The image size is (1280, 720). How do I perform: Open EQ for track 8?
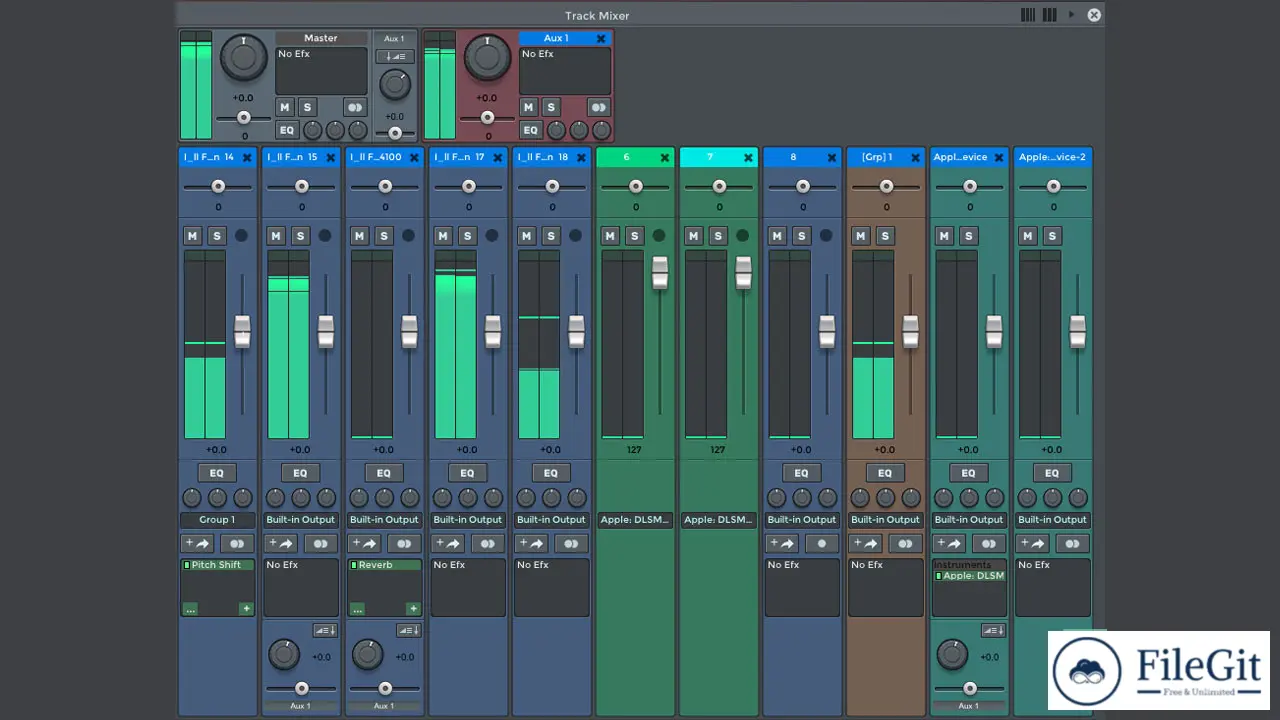click(x=802, y=473)
